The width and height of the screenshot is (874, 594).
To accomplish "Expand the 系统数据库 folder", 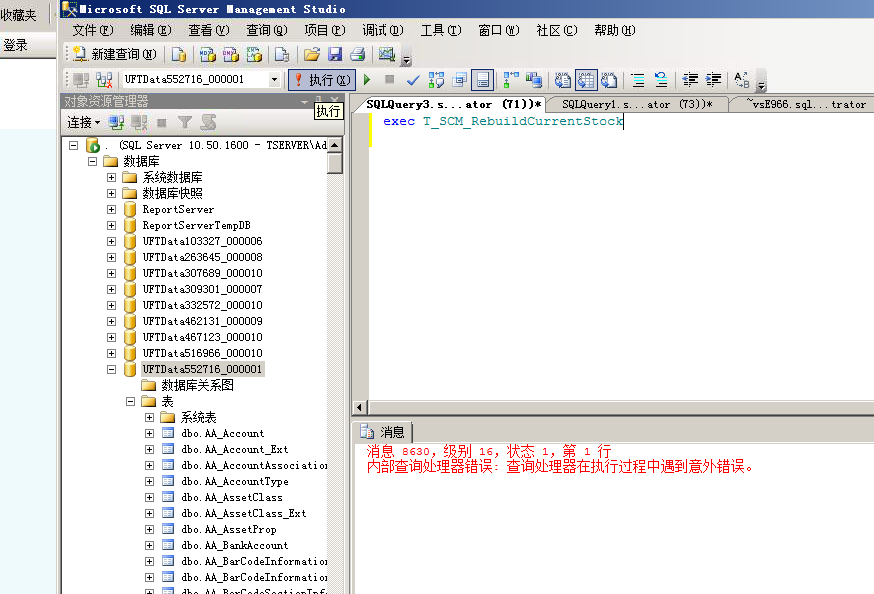I will click(111, 177).
